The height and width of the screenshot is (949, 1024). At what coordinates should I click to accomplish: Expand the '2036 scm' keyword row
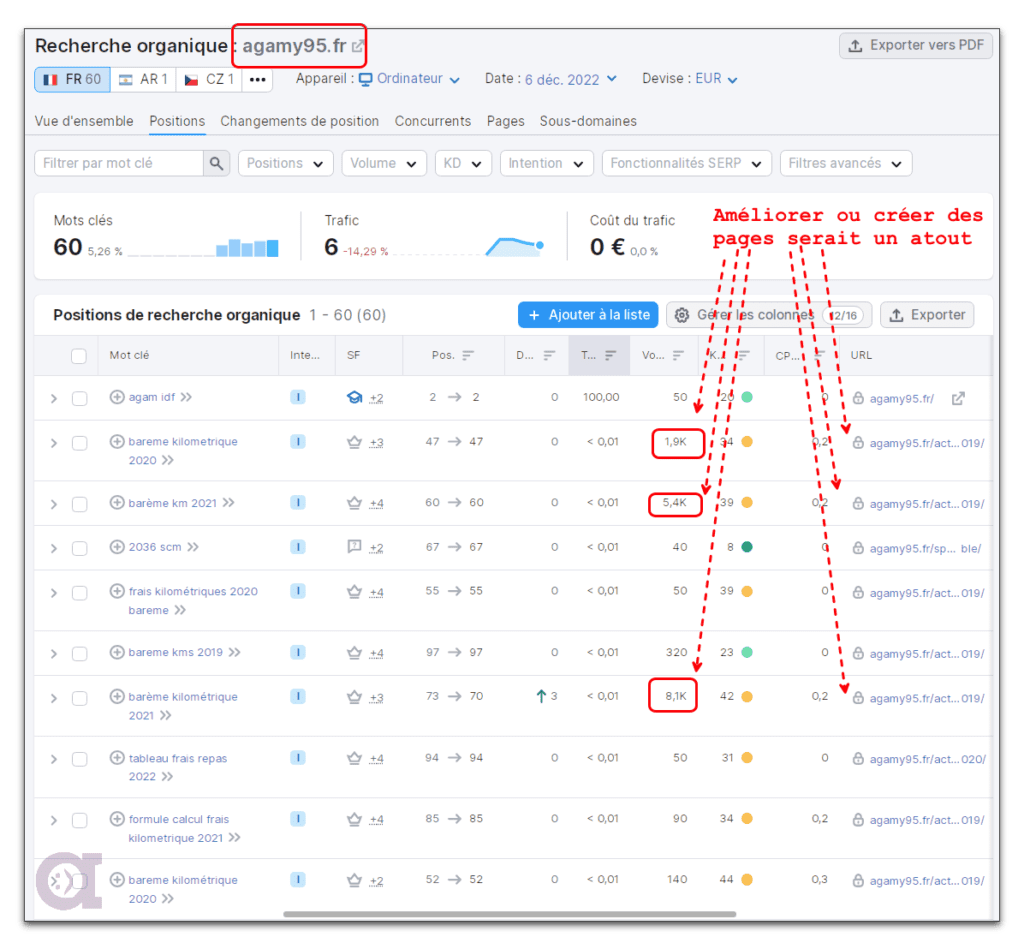pyautogui.click(x=54, y=548)
